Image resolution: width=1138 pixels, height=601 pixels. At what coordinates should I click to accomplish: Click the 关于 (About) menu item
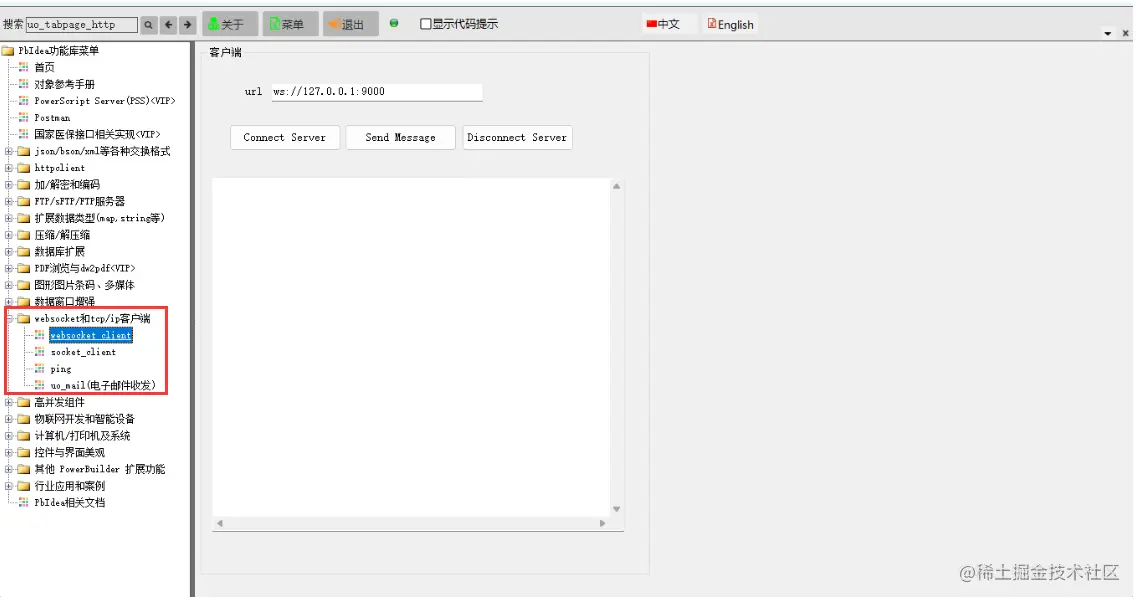(x=229, y=23)
